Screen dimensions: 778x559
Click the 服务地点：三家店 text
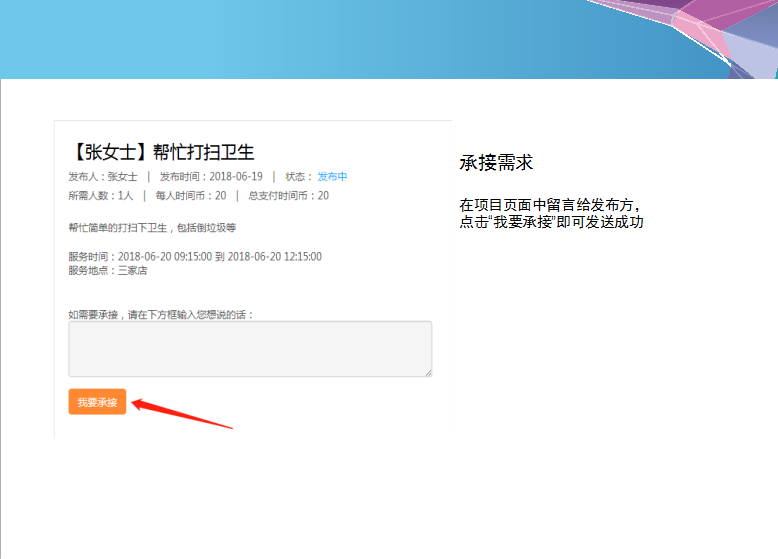pyautogui.click(x=108, y=270)
